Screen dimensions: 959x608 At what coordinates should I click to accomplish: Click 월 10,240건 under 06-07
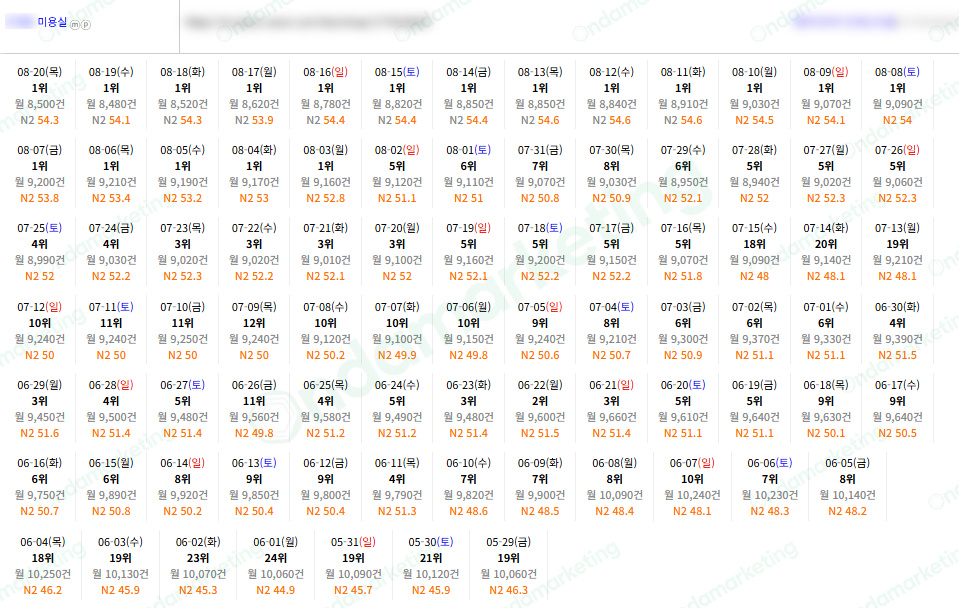tap(692, 495)
